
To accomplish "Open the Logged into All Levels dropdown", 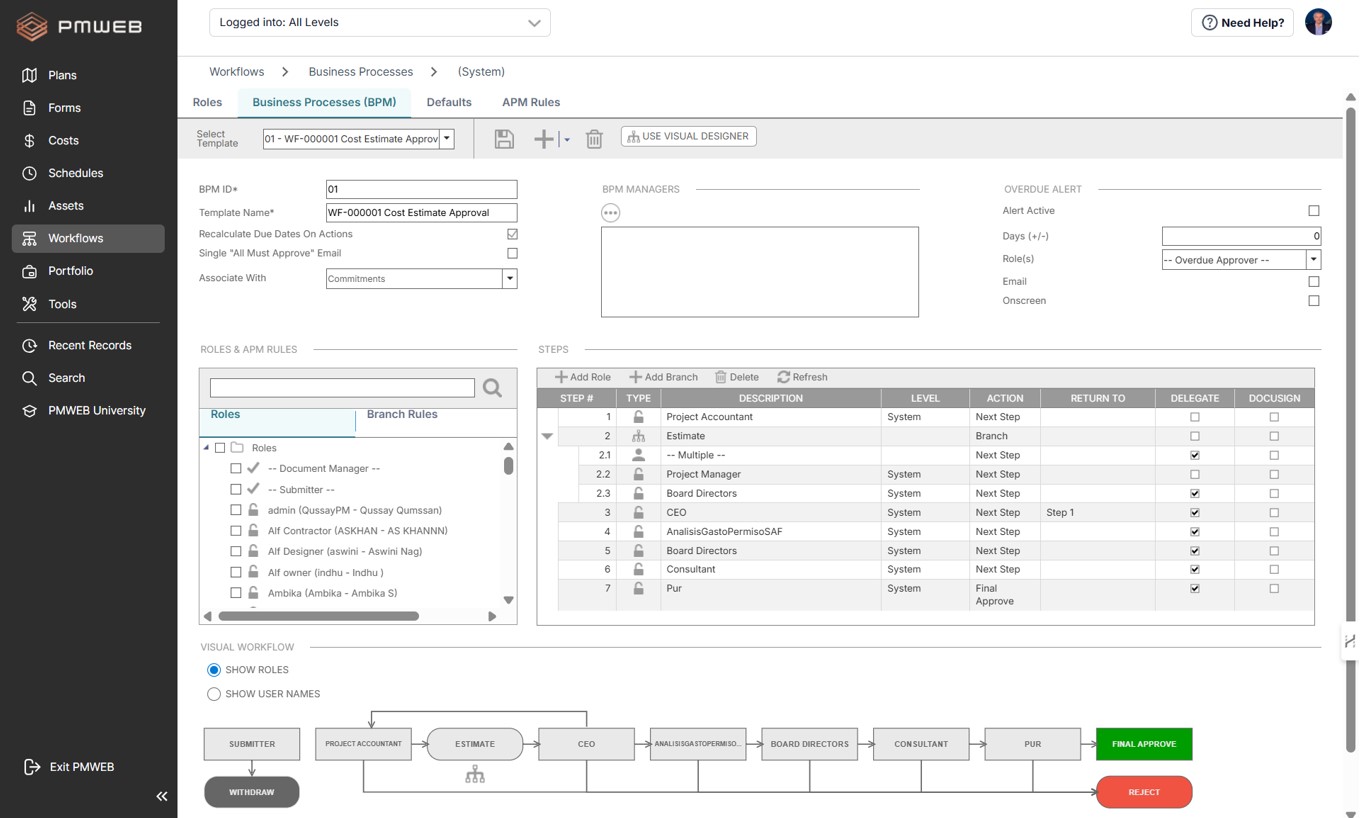I will pyautogui.click(x=380, y=22).
